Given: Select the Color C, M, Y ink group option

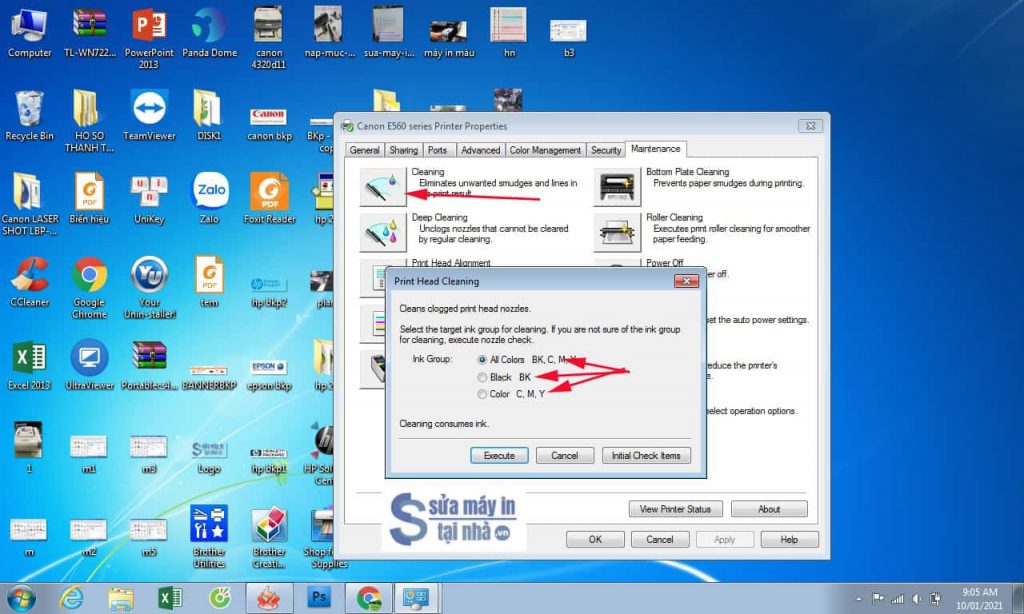Looking at the screenshot, I should coord(482,395).
